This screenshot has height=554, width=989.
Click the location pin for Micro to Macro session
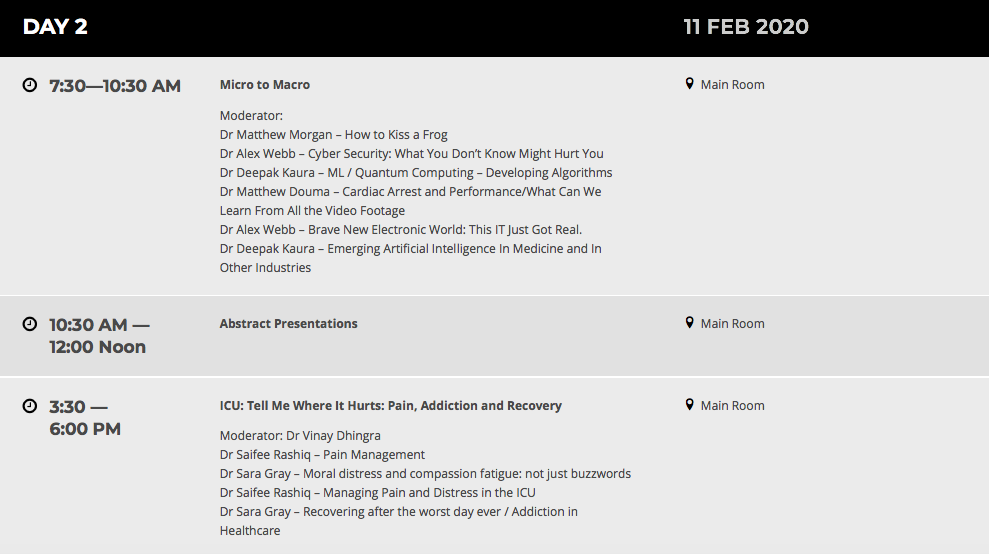(x=689, y=84)
